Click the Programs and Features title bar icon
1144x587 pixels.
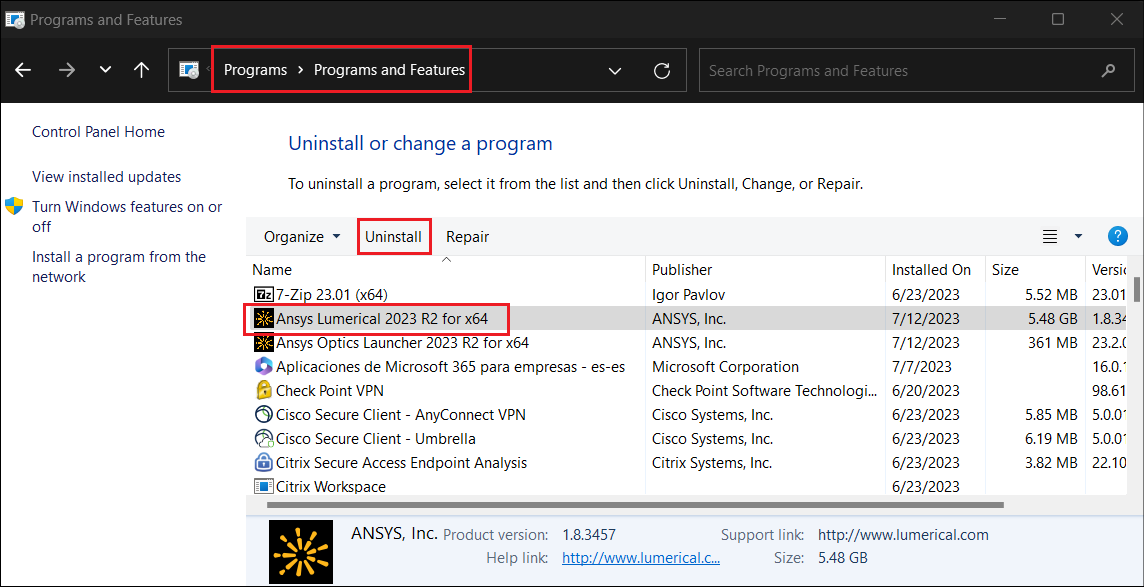[x=15, y=19]
